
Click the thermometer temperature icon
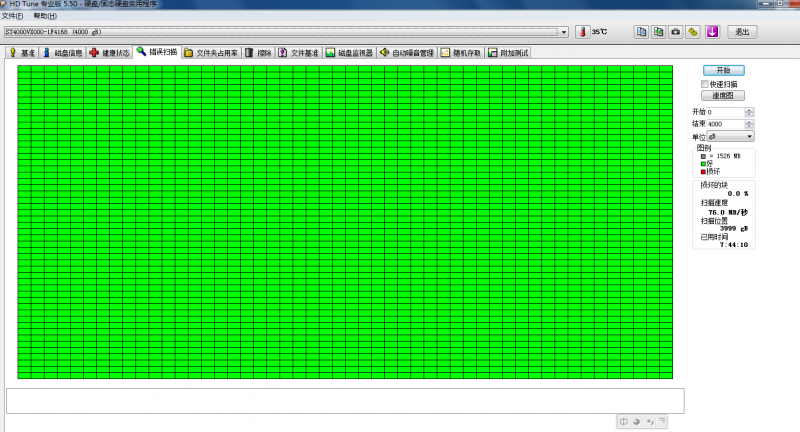[x=582, y=32]
